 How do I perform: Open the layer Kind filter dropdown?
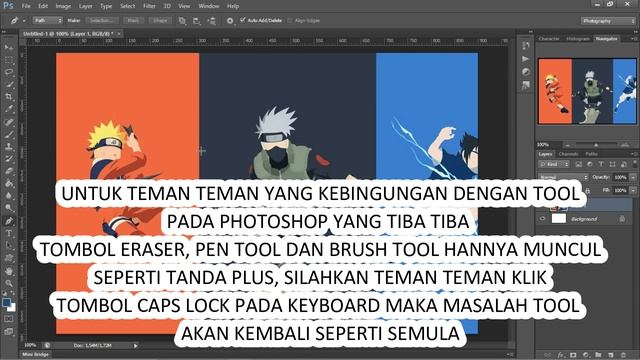(x=554, y=164)
